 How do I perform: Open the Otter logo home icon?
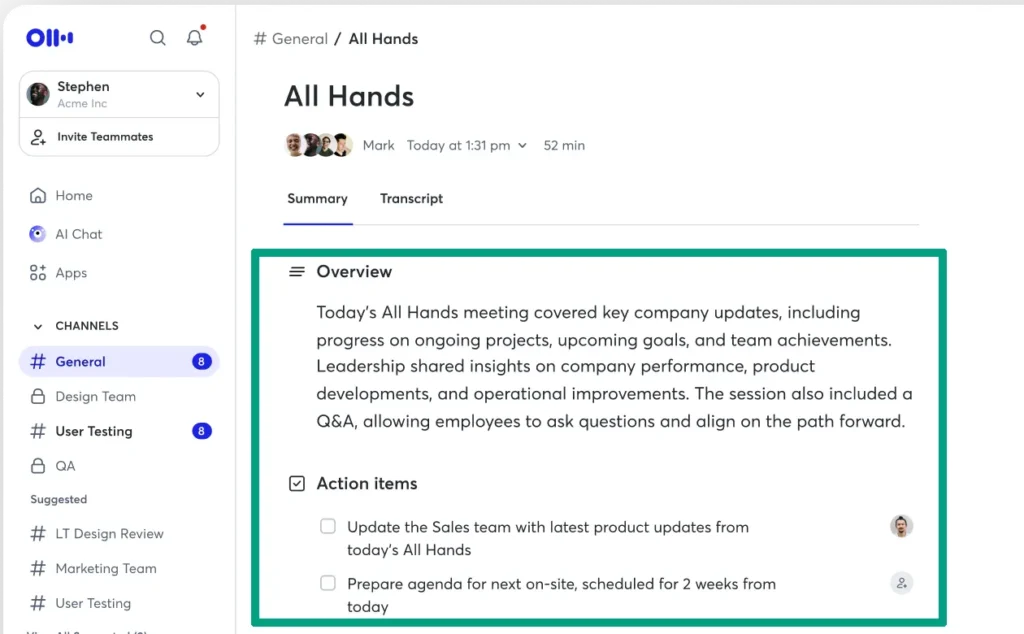point(48,36)
